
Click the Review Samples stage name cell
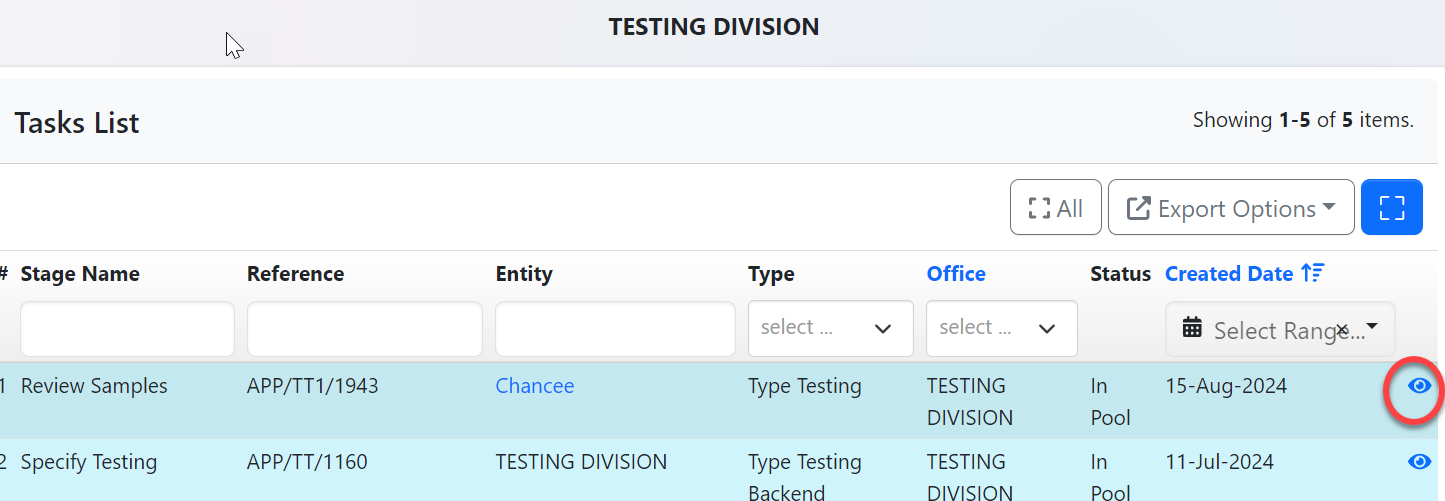pyautogui.click(x=94, y=386)
